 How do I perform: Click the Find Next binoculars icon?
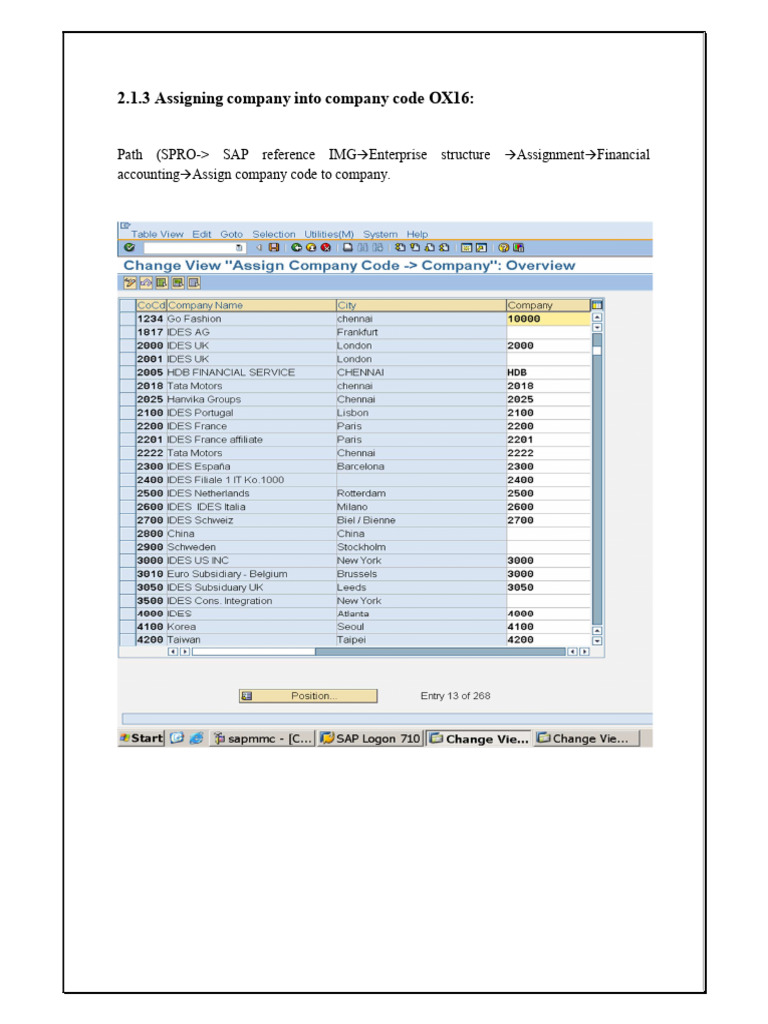pos(377,248)
